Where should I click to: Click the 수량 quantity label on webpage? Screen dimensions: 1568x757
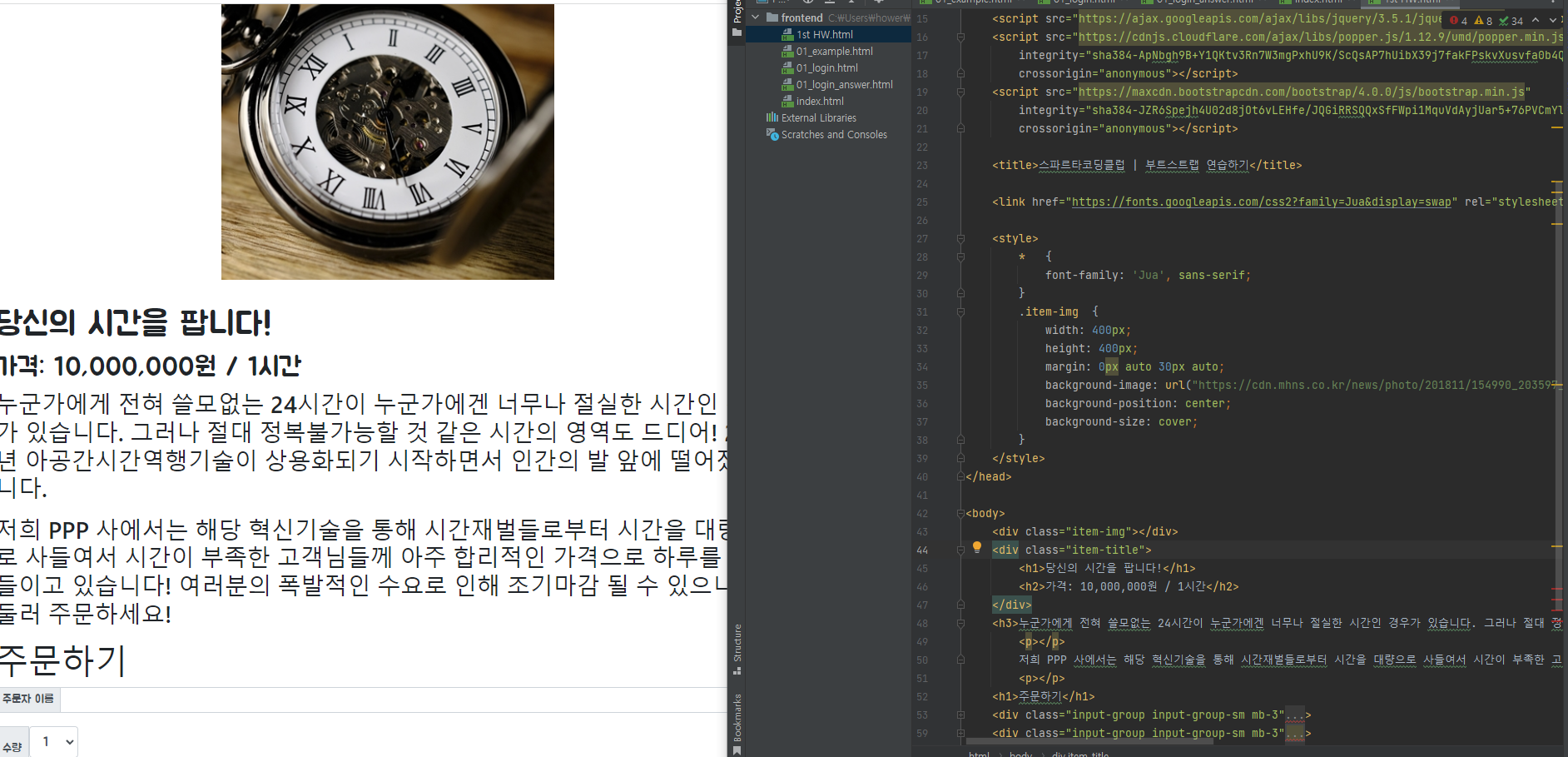click(x=12, y=747)
